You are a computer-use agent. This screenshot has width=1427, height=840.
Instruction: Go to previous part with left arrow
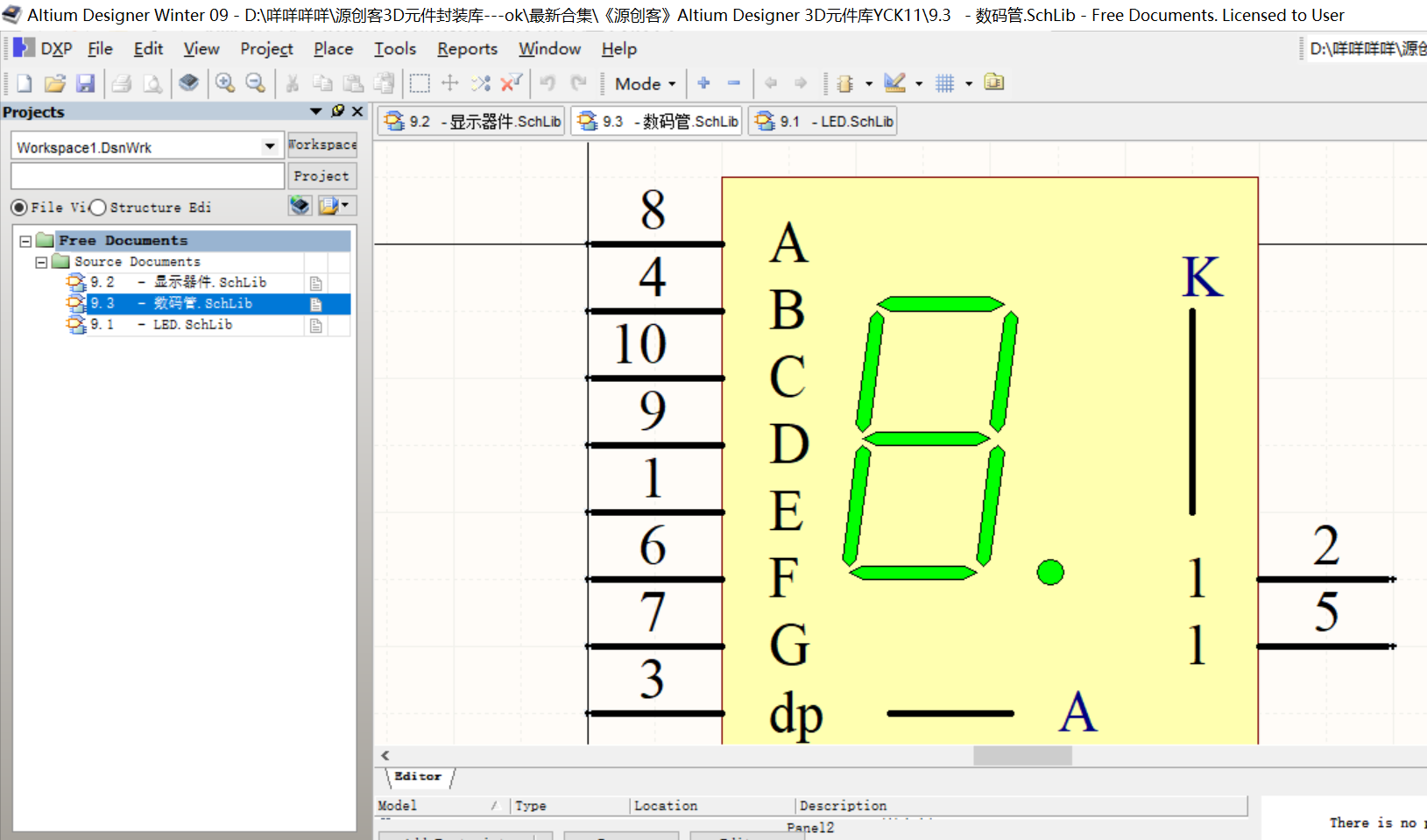click(771, 83)
